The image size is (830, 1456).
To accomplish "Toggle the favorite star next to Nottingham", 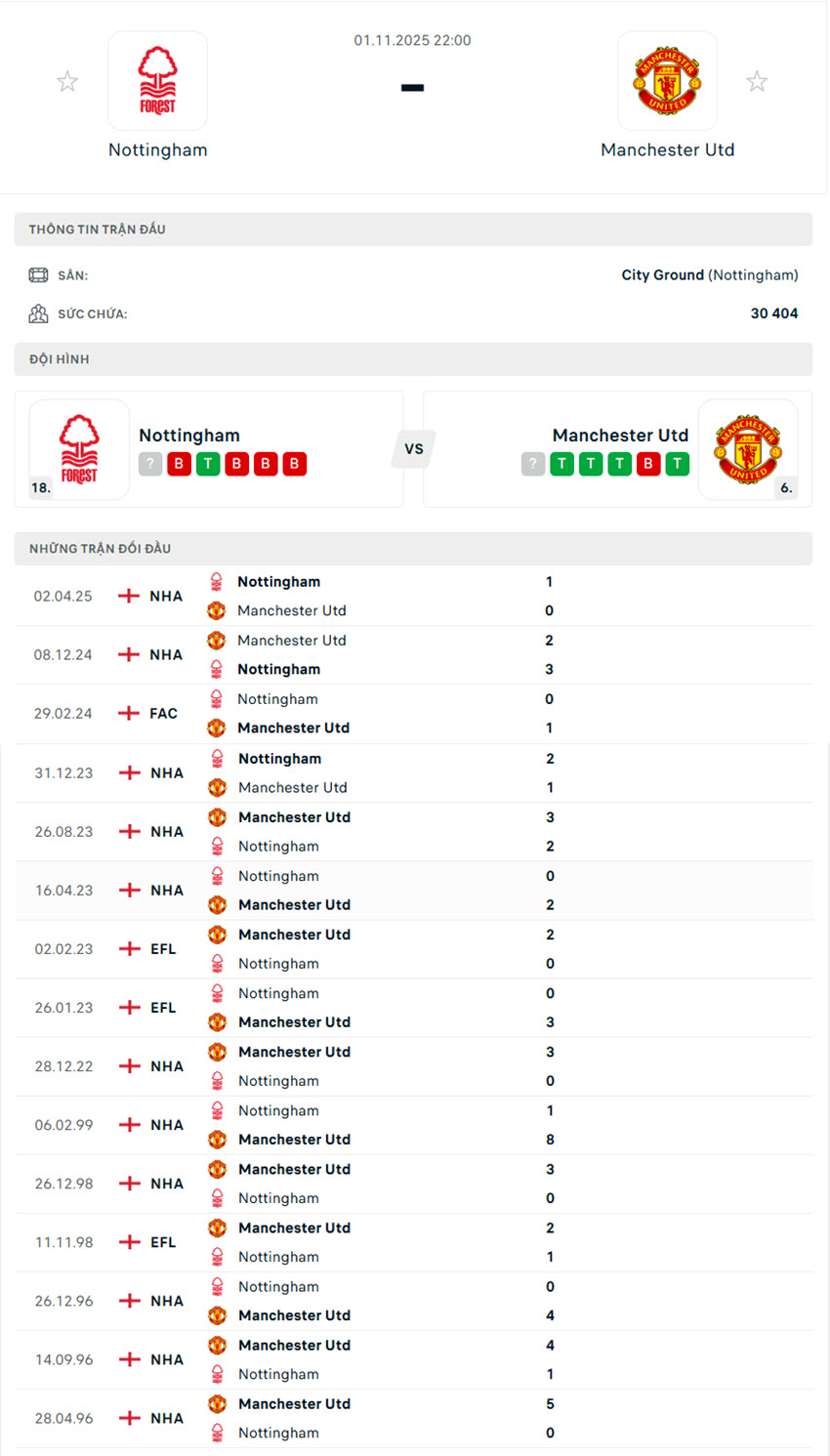I will 67,80.
